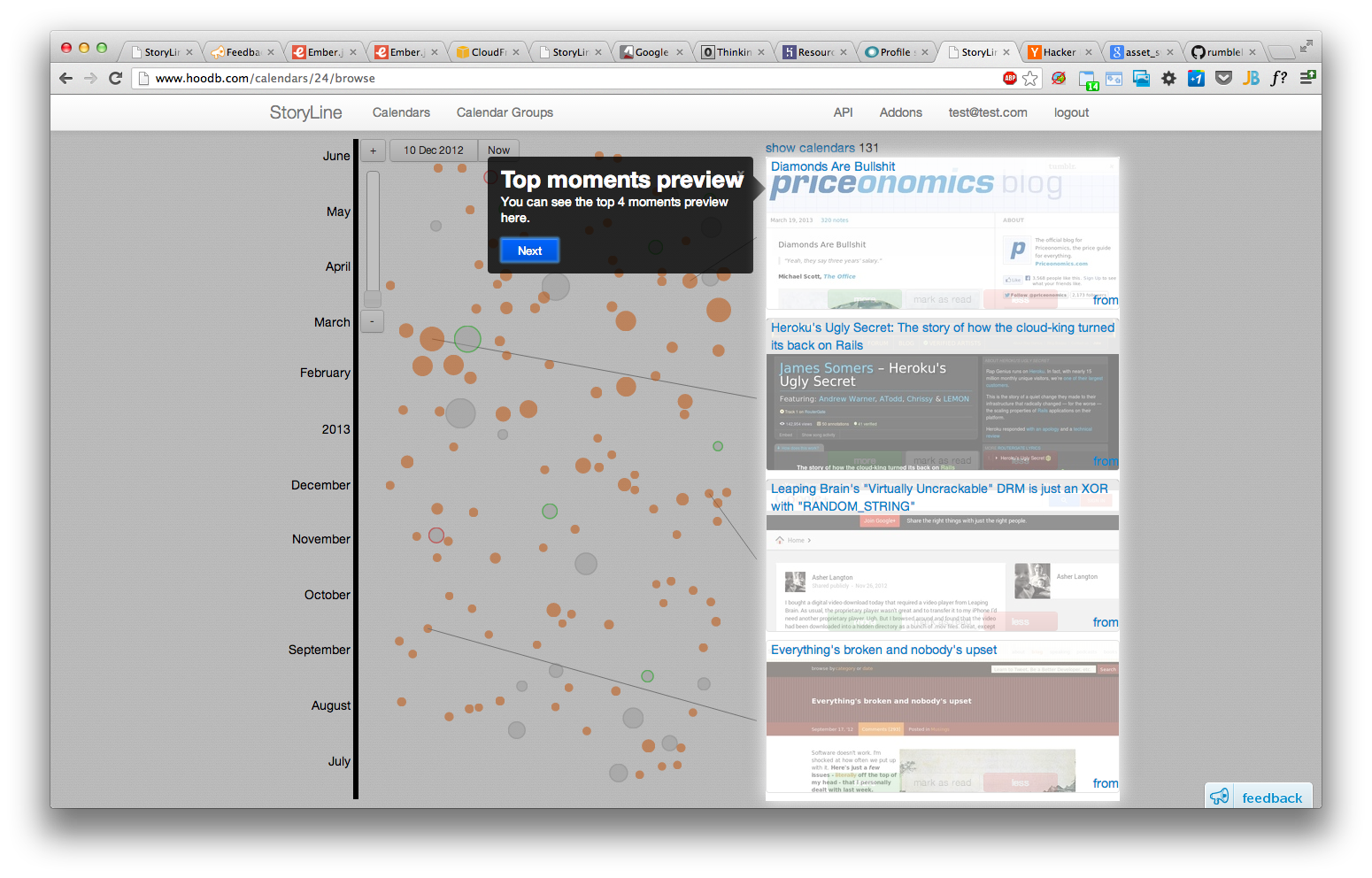1372x878 pixels.
Task: Open Diamonds Are Bullshit moment title
Action: coord(833,166)
